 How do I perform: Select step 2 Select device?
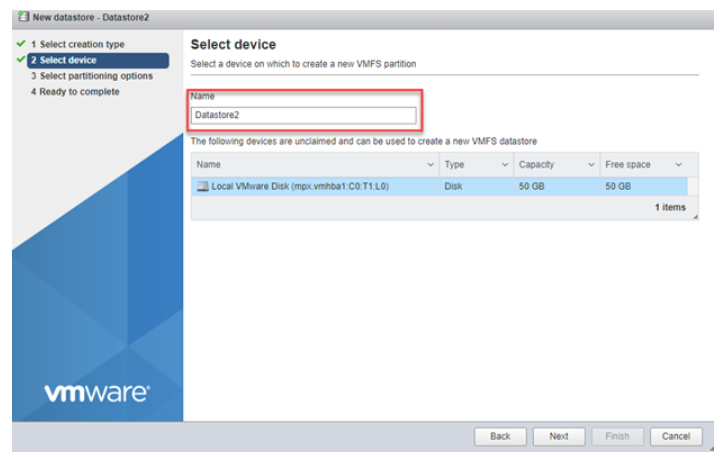click(x=98, y=60)
